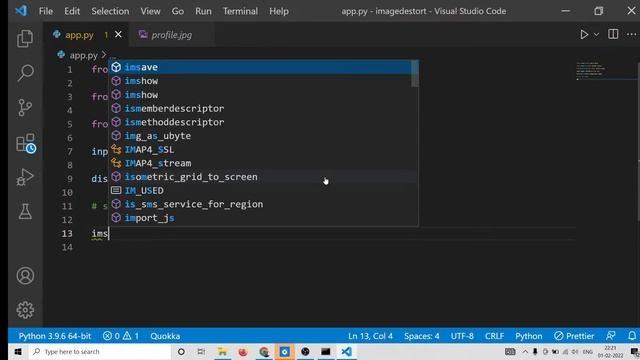The height and width of the screenshot is (360, 640).
Task: Open the View menu
Action: coord(151,11)
